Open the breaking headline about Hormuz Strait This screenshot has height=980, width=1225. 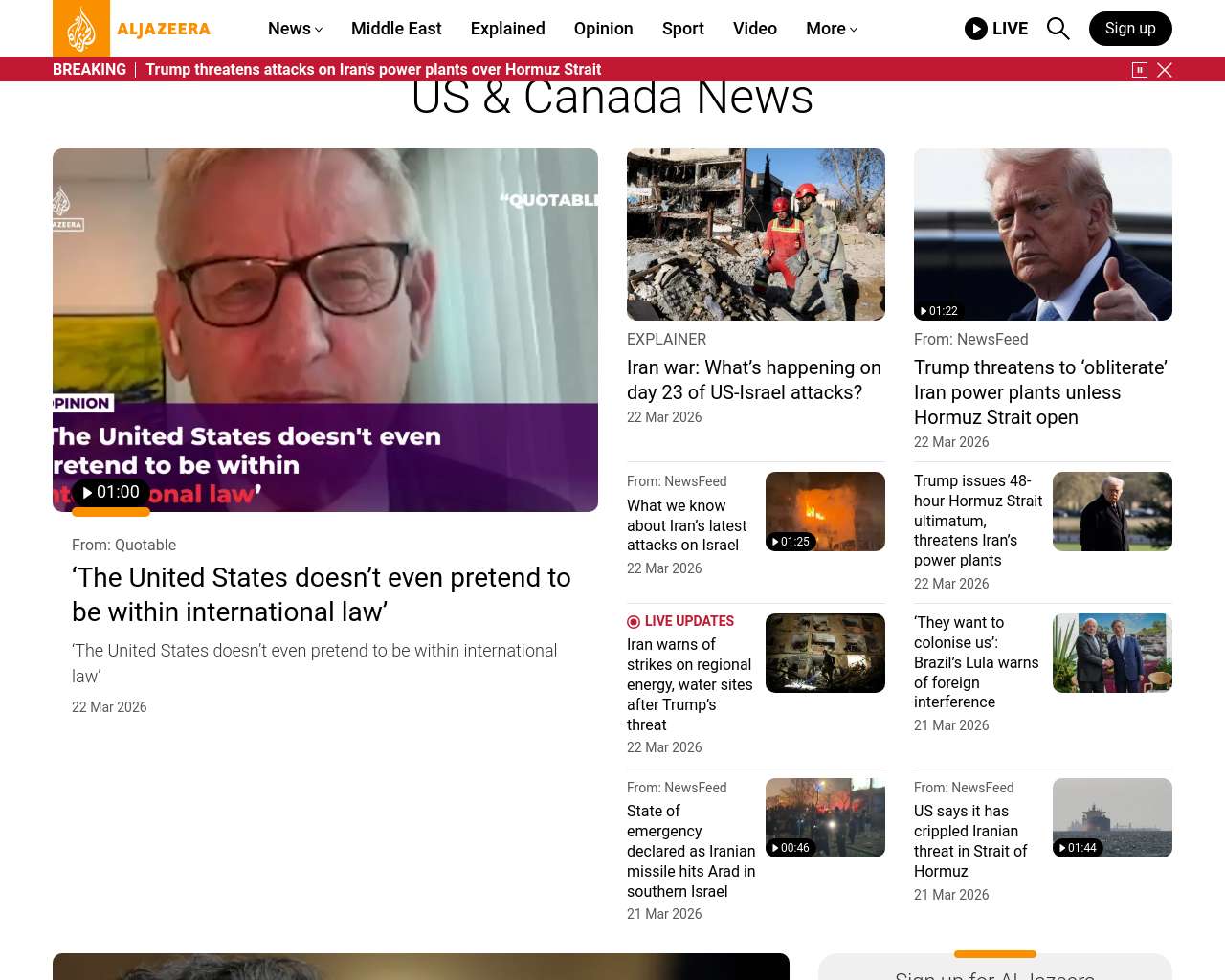tap(373, 70)
